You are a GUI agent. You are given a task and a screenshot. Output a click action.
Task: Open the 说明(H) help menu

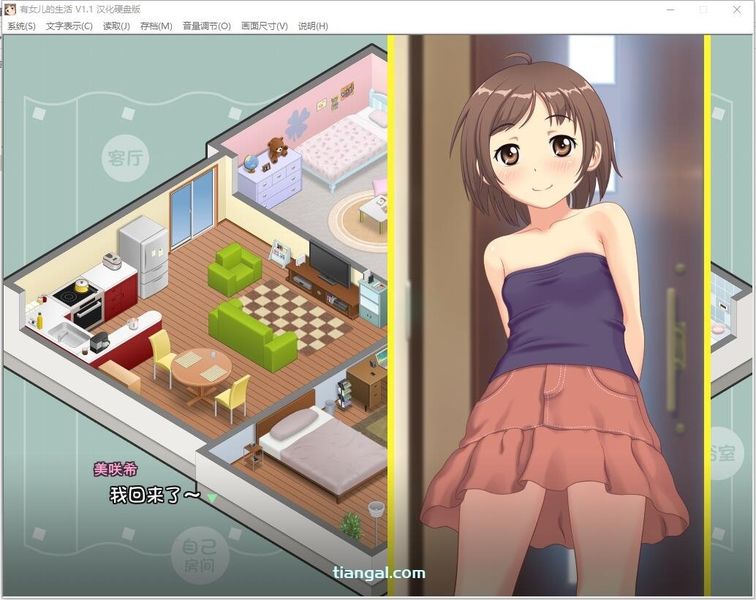click(x=313, y=26)
